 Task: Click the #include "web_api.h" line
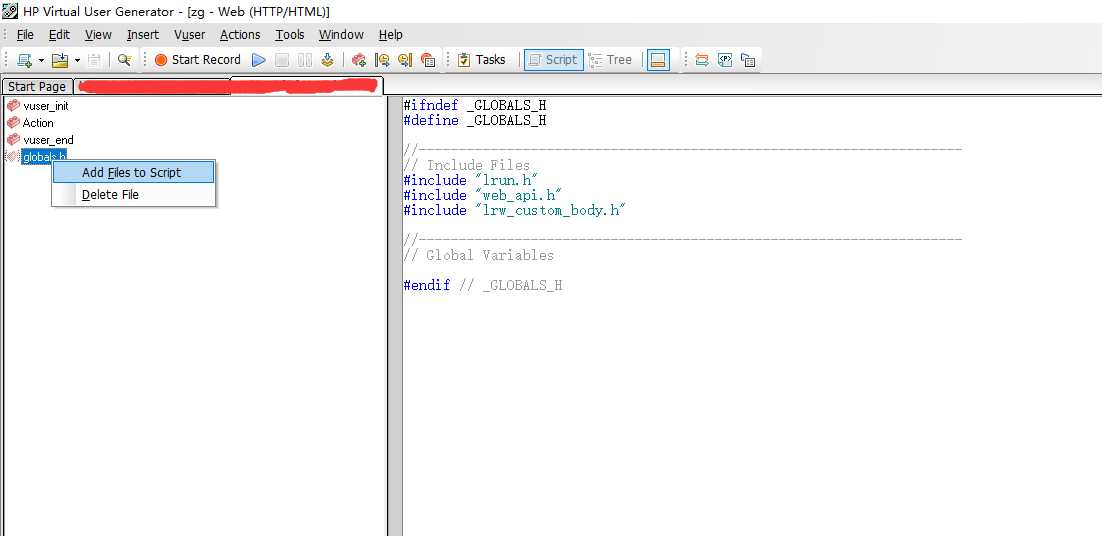tap(483, 195)
